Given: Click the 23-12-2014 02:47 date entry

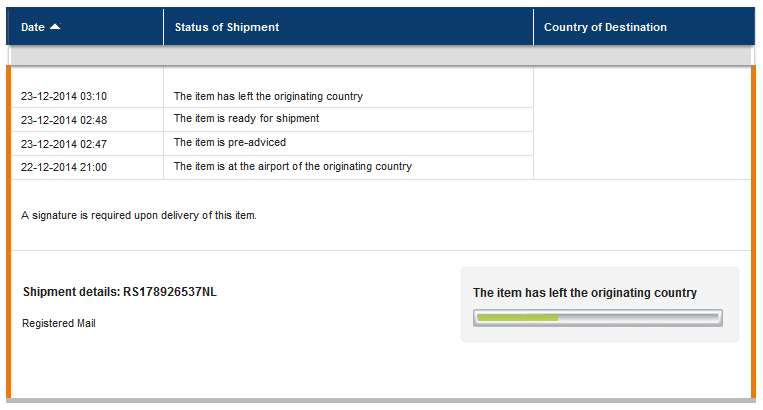Looking at the screenshot, I should 64,143.
